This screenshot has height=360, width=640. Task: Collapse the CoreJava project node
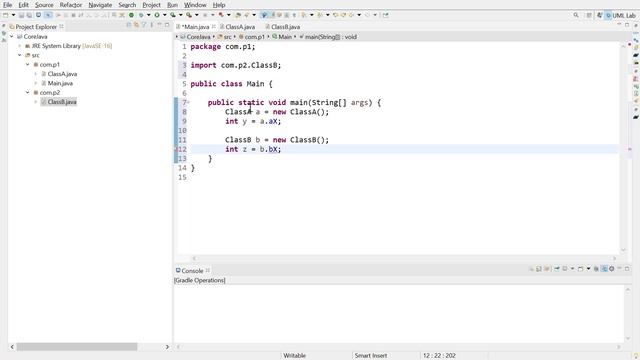pyautogui.click(x=11, y=36)
